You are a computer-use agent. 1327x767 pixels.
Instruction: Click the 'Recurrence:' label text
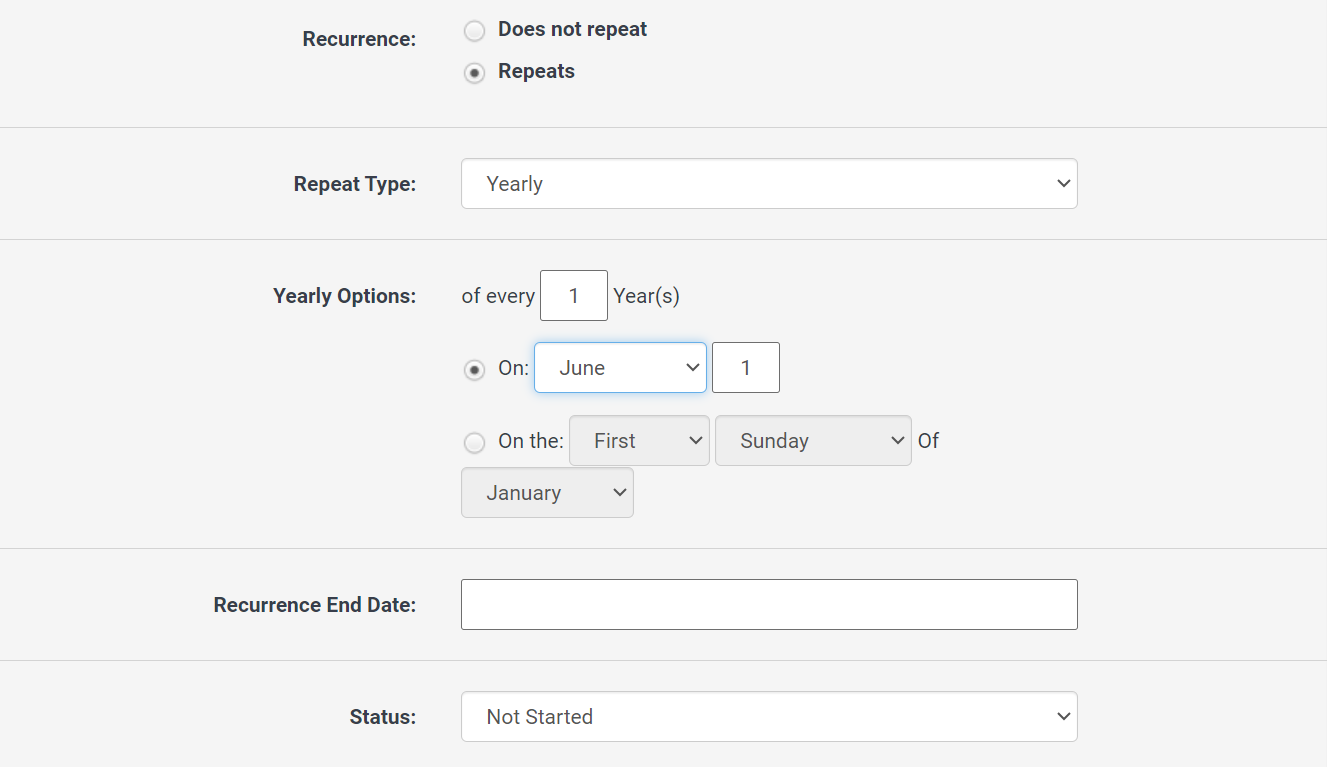pyautogui.click(x=359, y=40)
